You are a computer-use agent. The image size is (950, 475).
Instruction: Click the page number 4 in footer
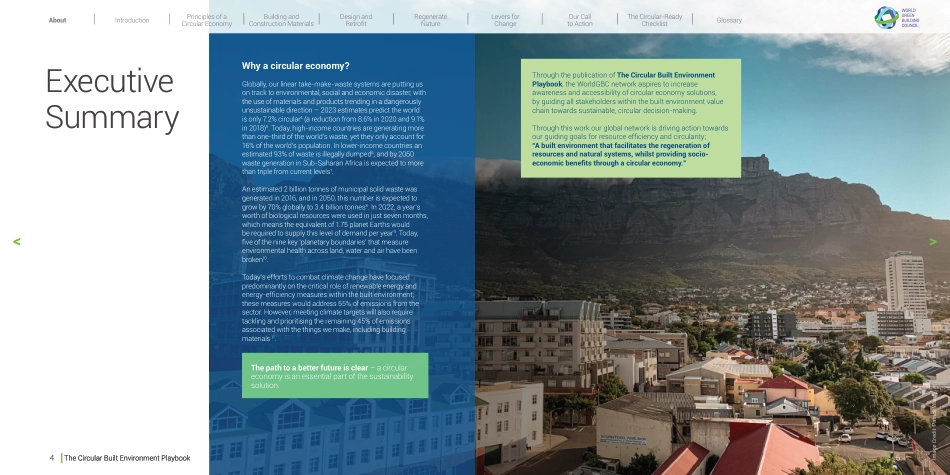tap(52, 458)
